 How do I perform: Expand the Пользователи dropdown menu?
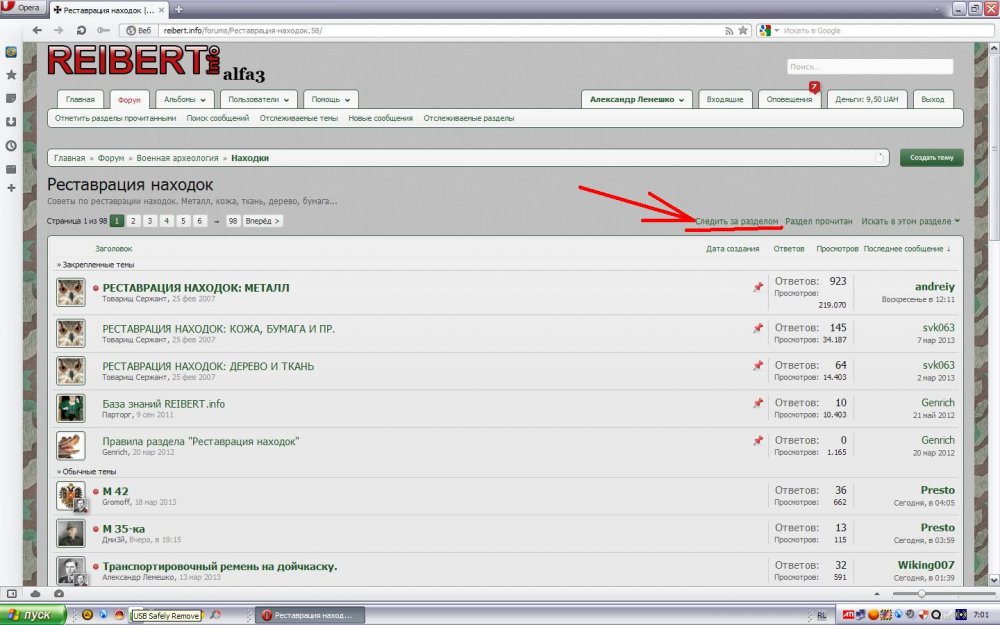tap(260, 100)
